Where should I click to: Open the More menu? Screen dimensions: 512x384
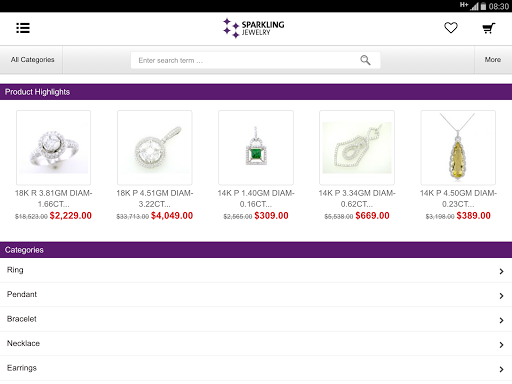493,60
